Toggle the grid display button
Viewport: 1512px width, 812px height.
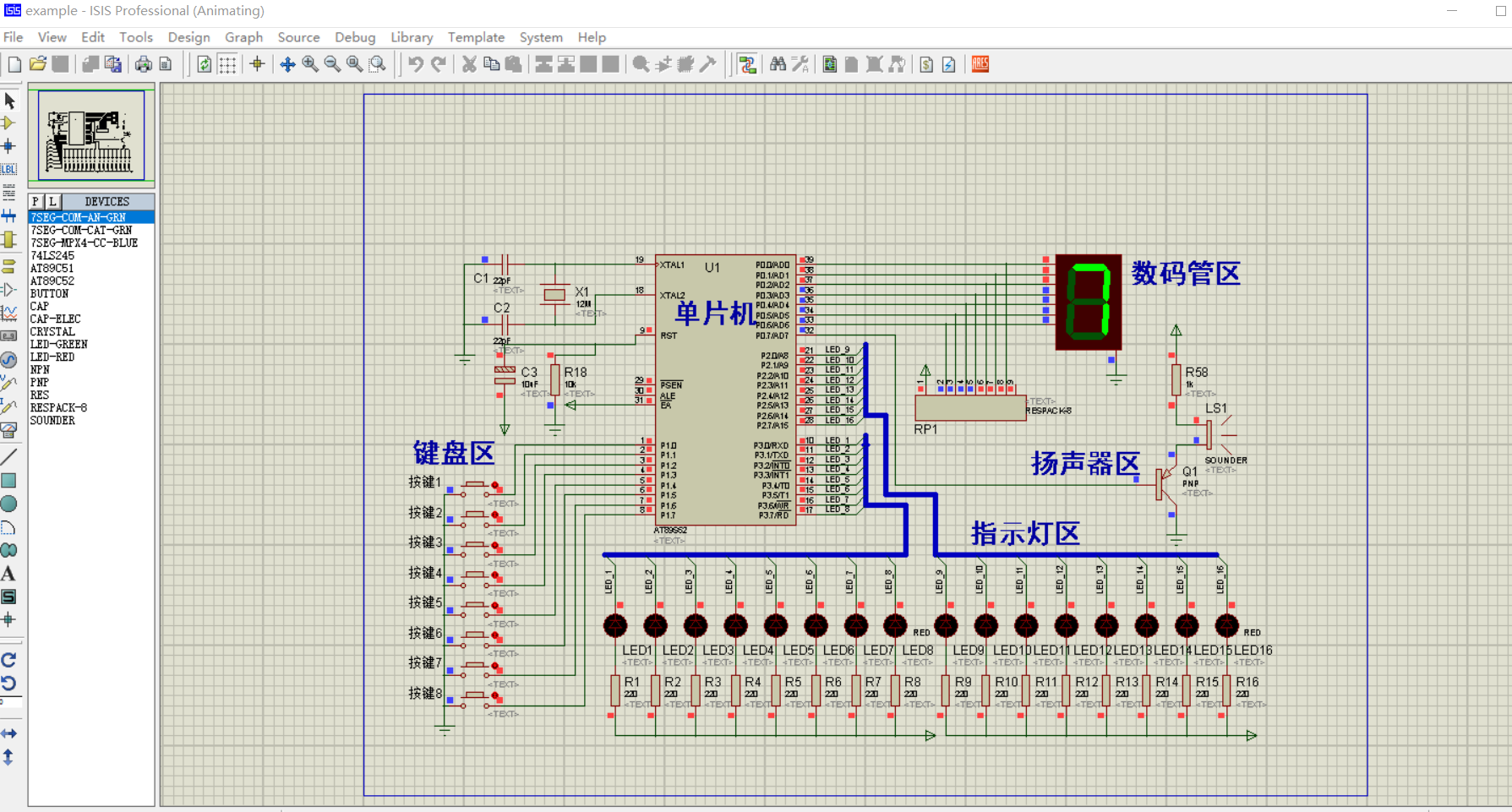(227, 64)
